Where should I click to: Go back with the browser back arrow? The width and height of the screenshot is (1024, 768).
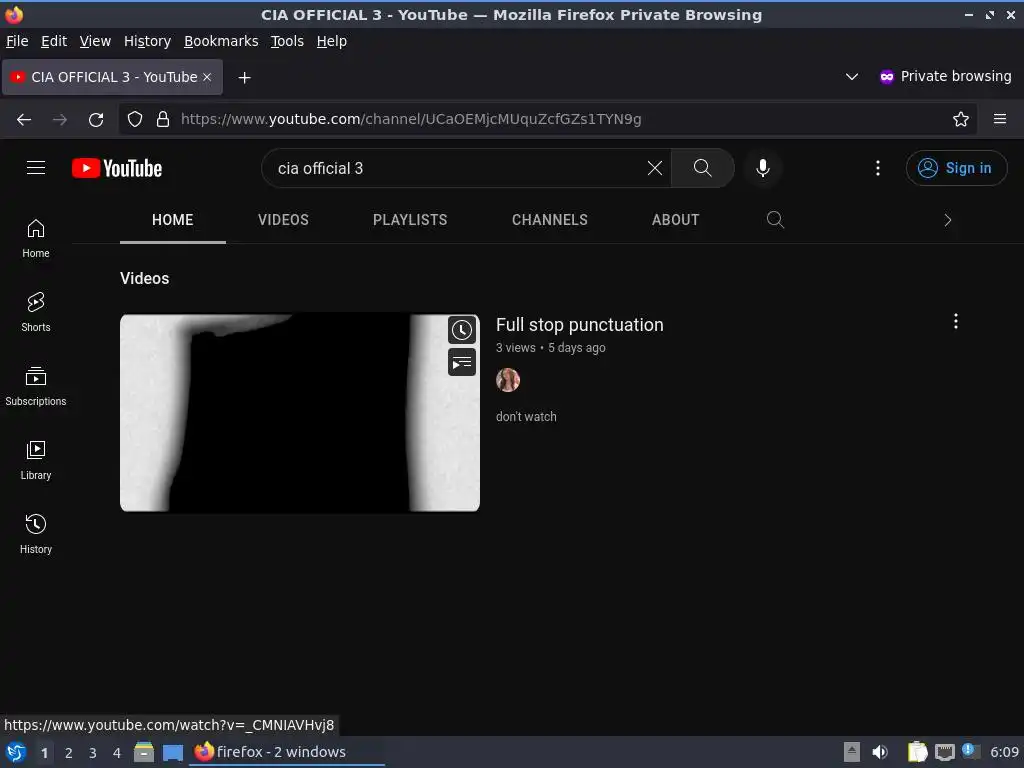24,120
